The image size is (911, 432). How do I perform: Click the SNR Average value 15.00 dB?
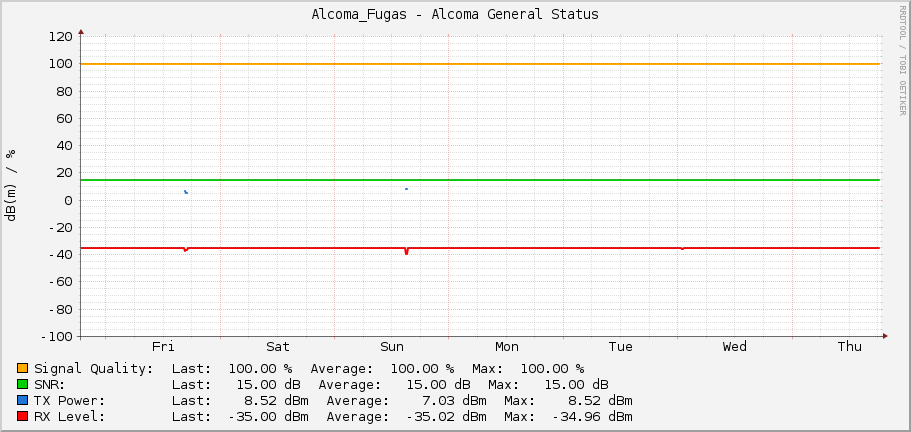[438, 384]
